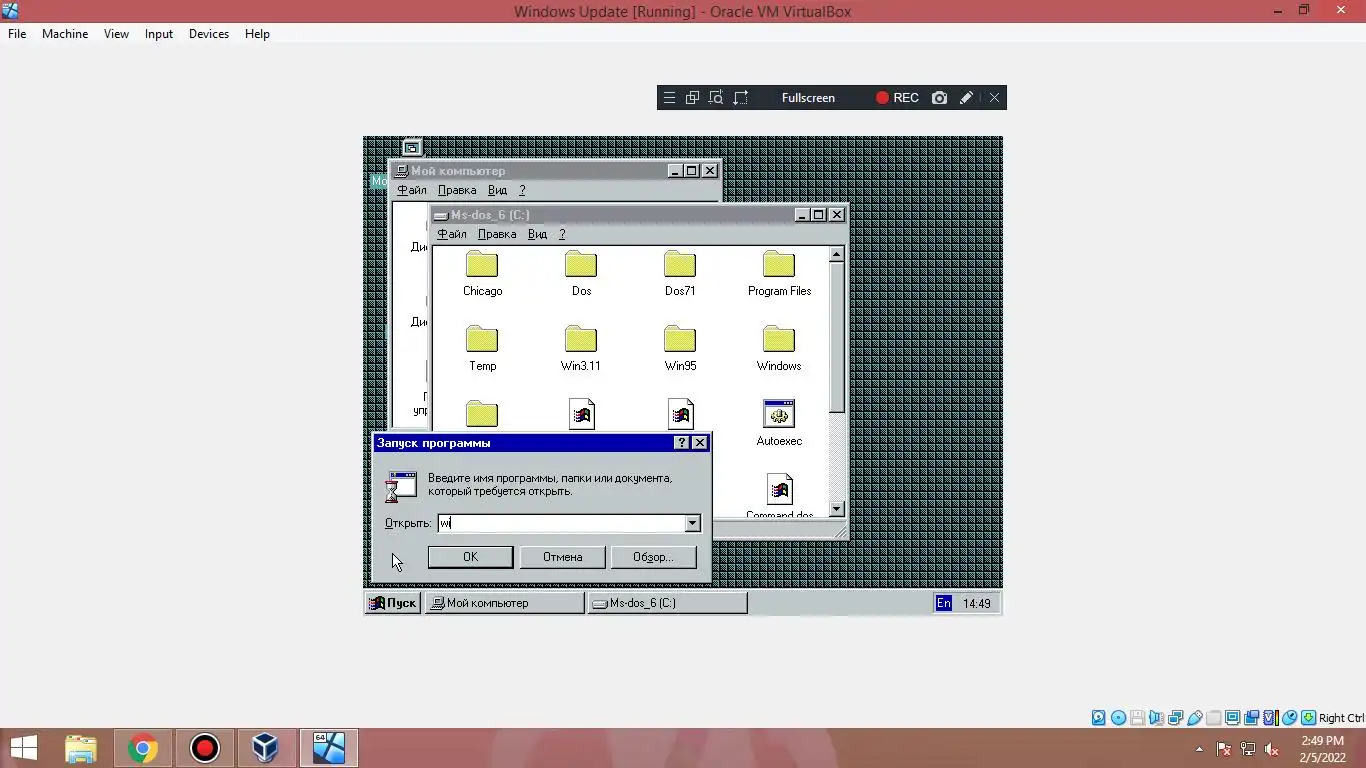The height and width of the screenshot is (768, 1366).
Task: Click the VirtualBox display status icon
Action: (1232, 718)
